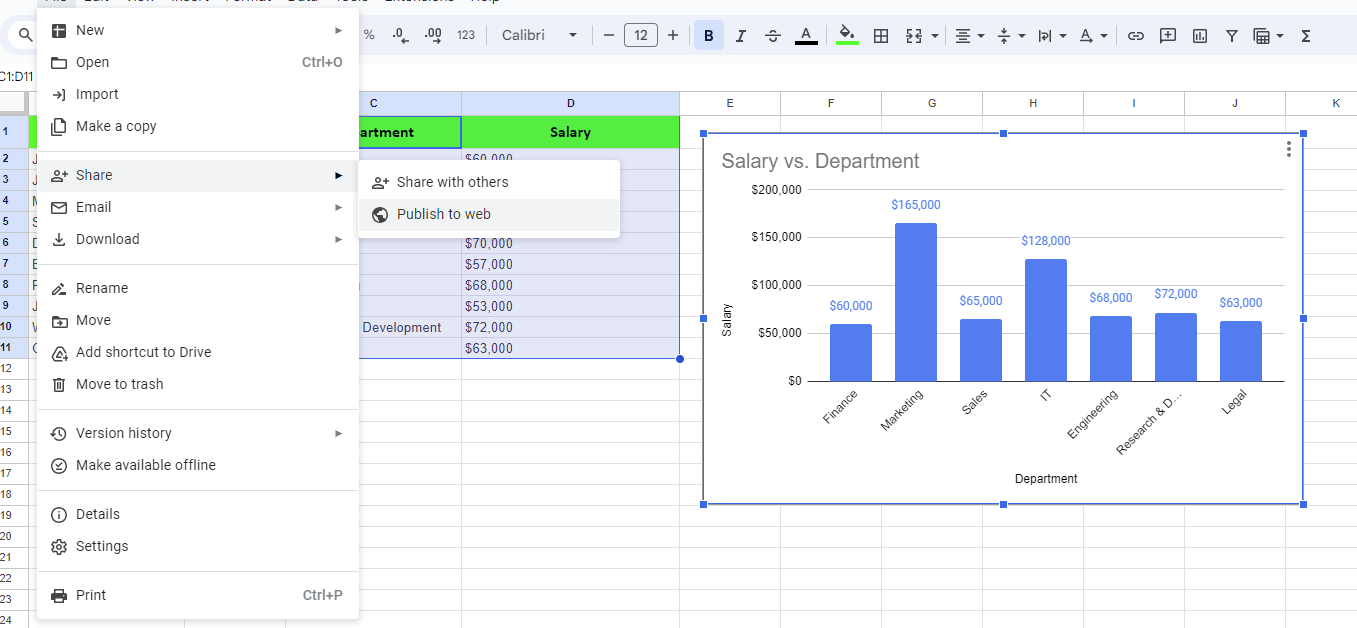1357x628 pixels.
Task: Click the Create a filter icon
Action: point(1232,35)
